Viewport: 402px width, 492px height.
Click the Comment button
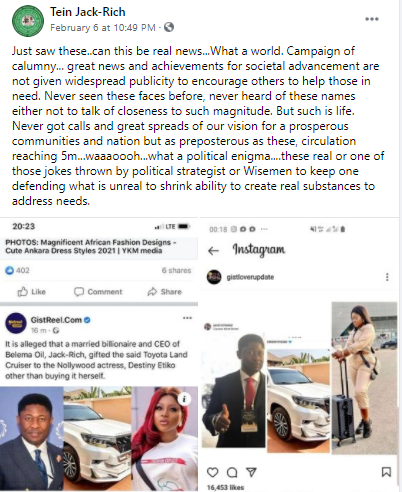pyautogui.click(x=98, y=292)
